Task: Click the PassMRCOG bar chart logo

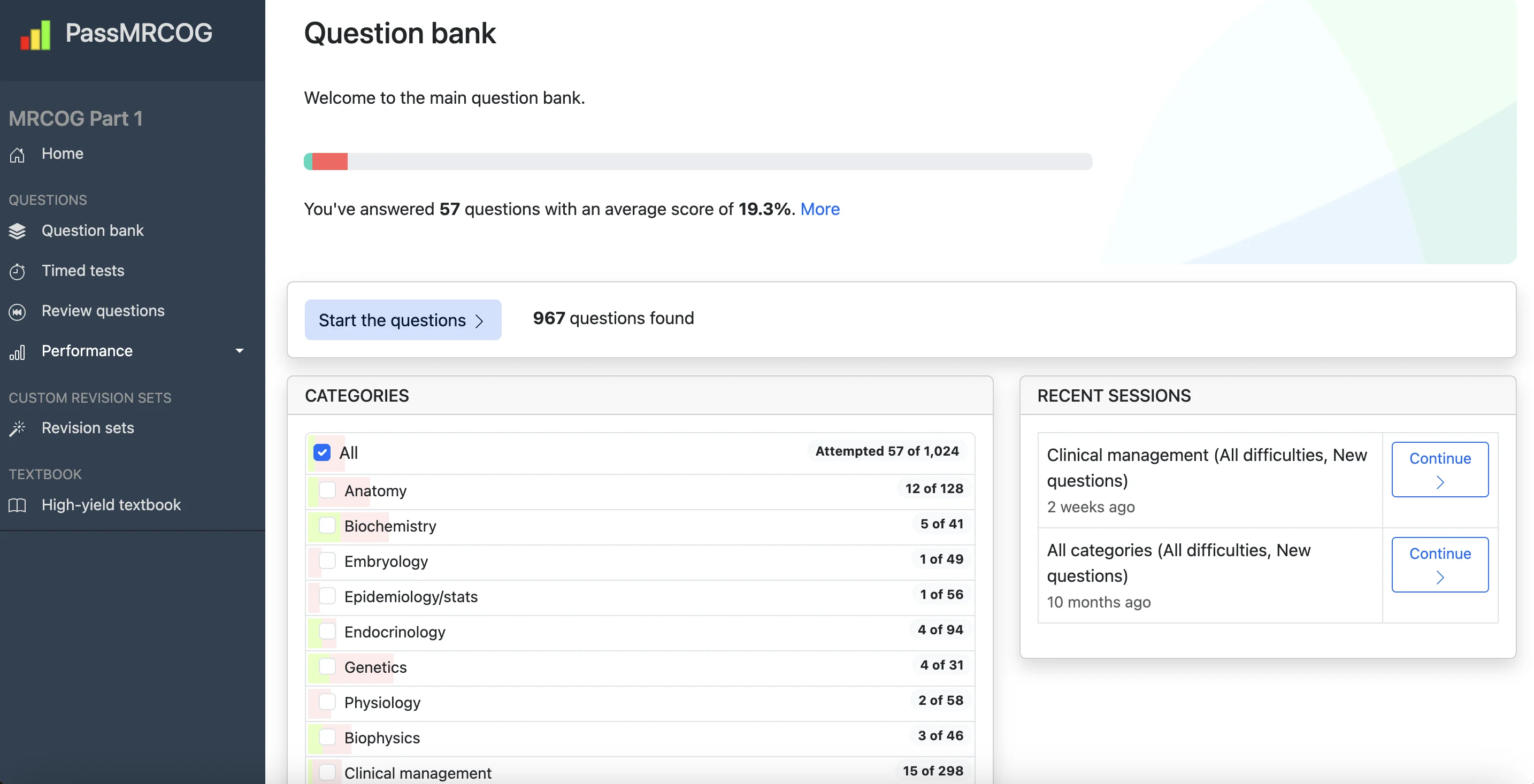Action: point(35,35)
